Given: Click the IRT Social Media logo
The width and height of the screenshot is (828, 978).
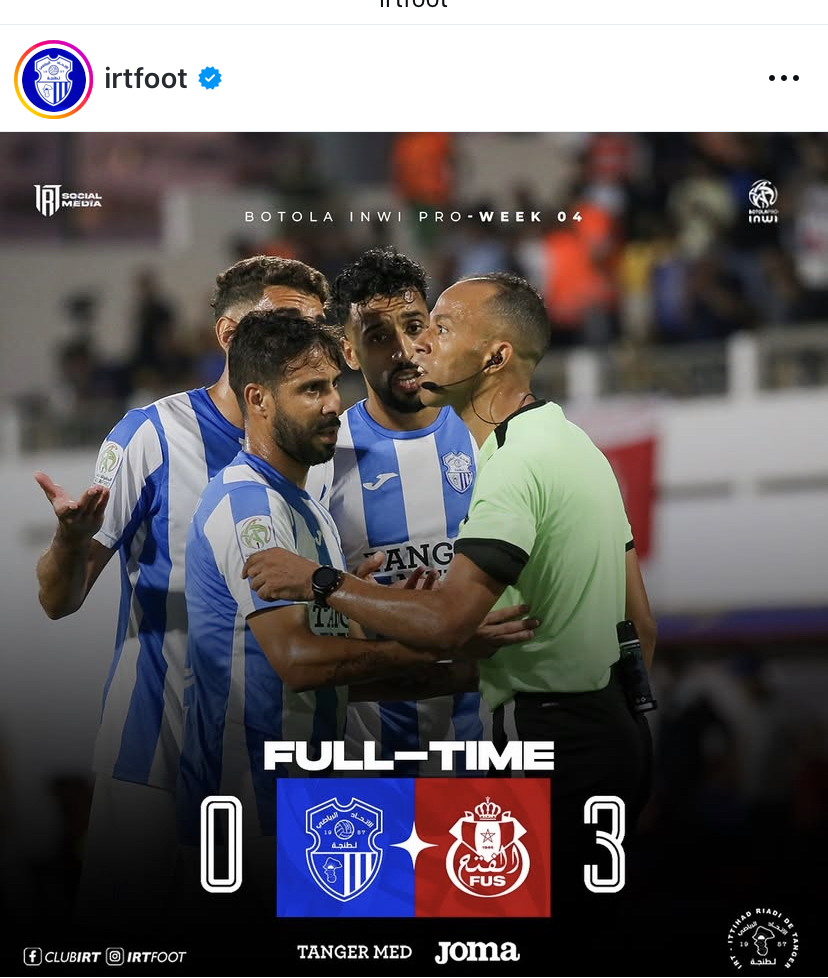Looking at the screenshot, I should [67, 200].
